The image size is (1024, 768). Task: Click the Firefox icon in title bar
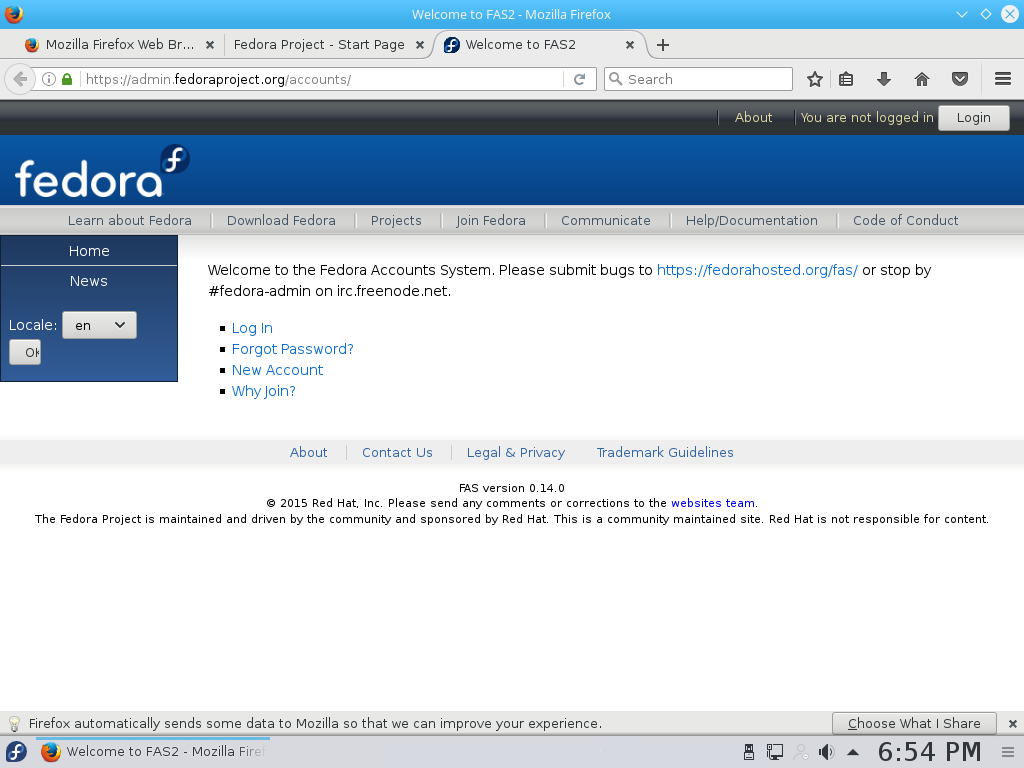coord(14,14)
